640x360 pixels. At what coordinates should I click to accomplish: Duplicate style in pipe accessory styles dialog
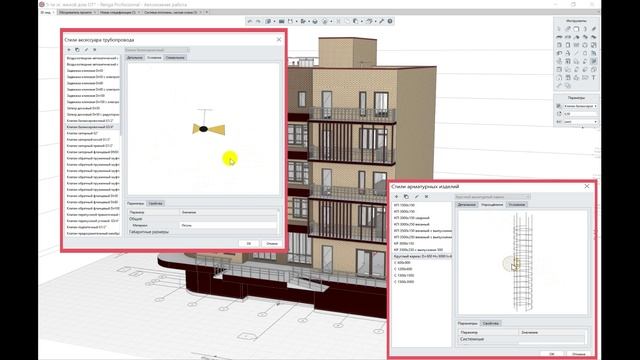click(x=77, y=50)
